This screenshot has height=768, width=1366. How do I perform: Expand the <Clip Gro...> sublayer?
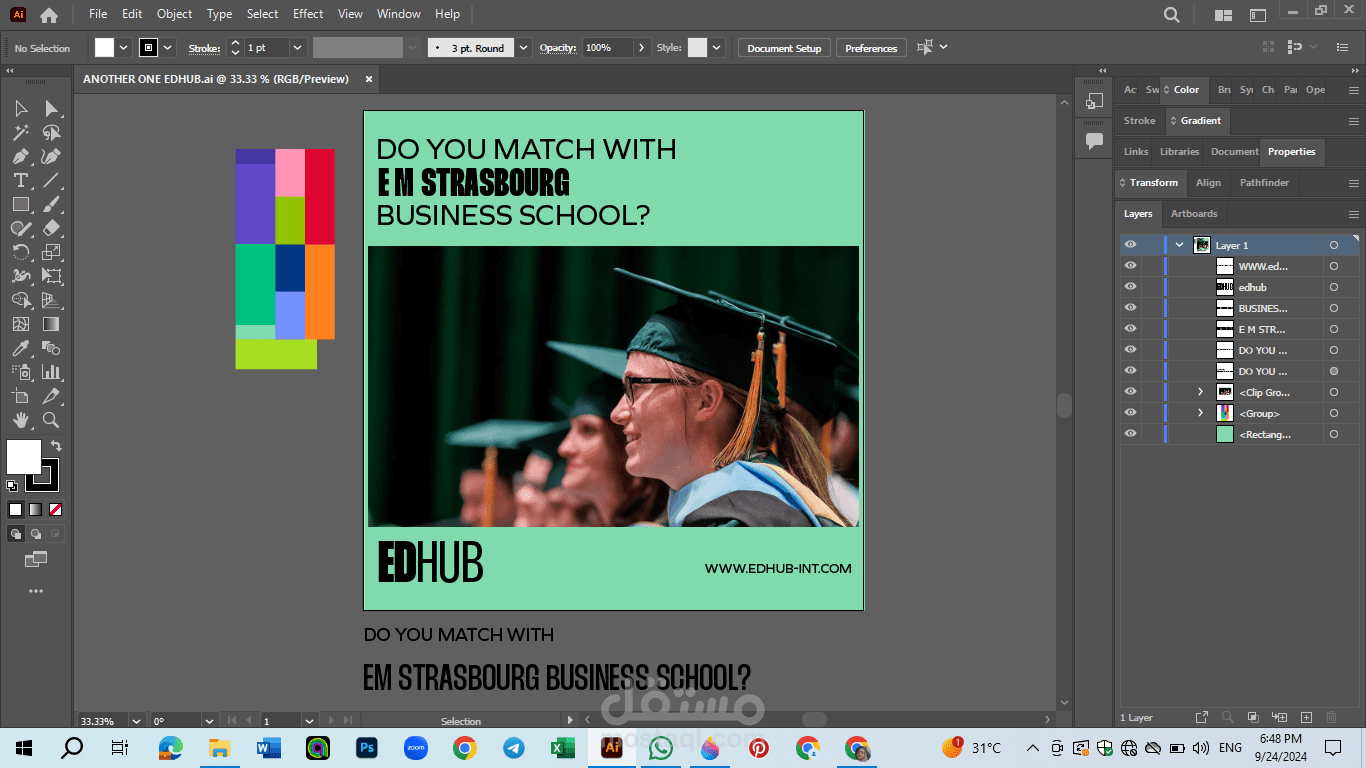click(1201, 392)
